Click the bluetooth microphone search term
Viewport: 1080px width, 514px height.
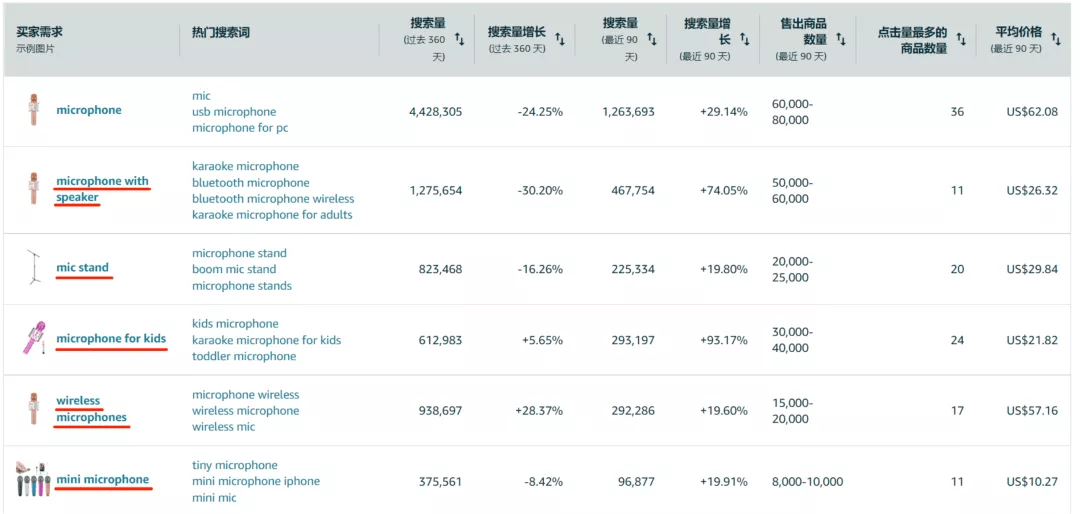tap(251, 183)
